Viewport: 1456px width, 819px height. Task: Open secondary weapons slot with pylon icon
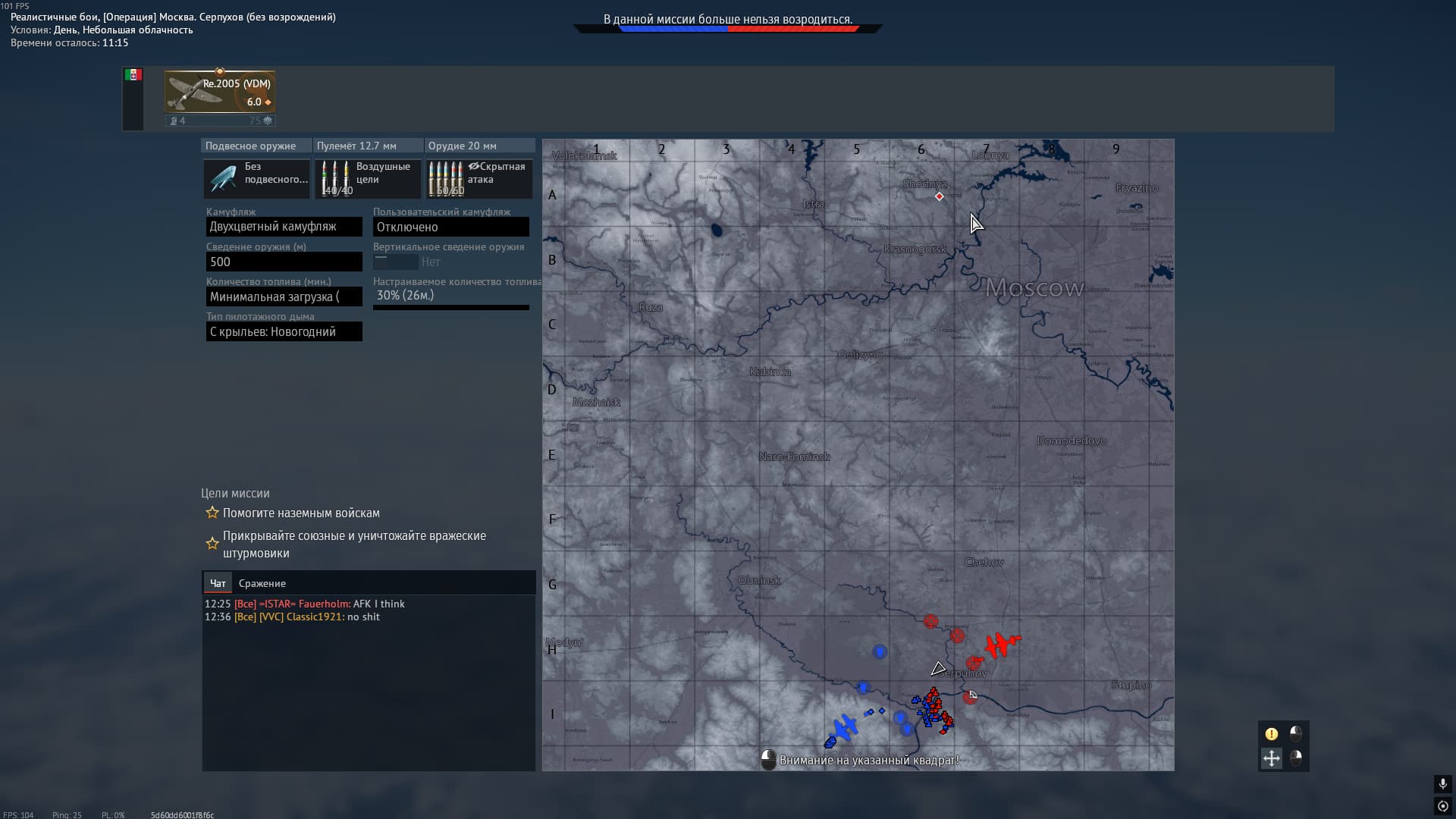[x=256, y=178]
